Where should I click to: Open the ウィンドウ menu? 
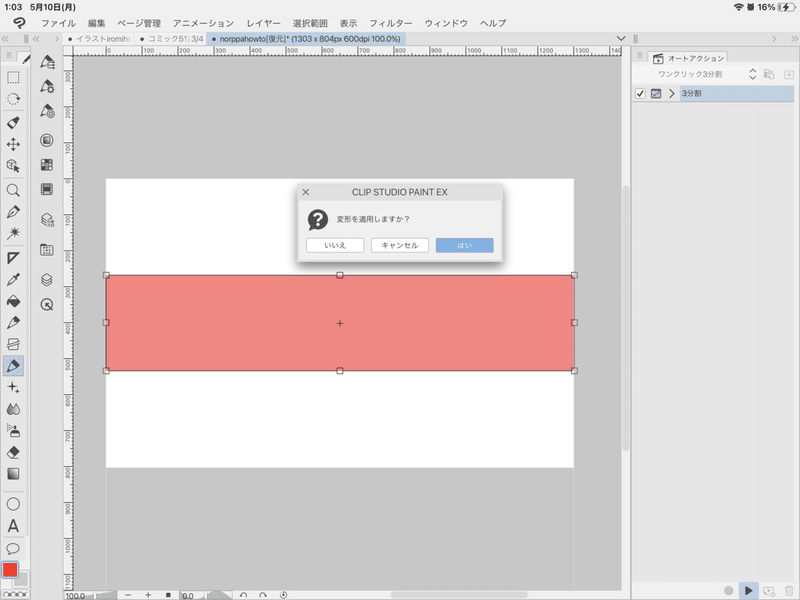pyautogui.click(x=446, y=23)
